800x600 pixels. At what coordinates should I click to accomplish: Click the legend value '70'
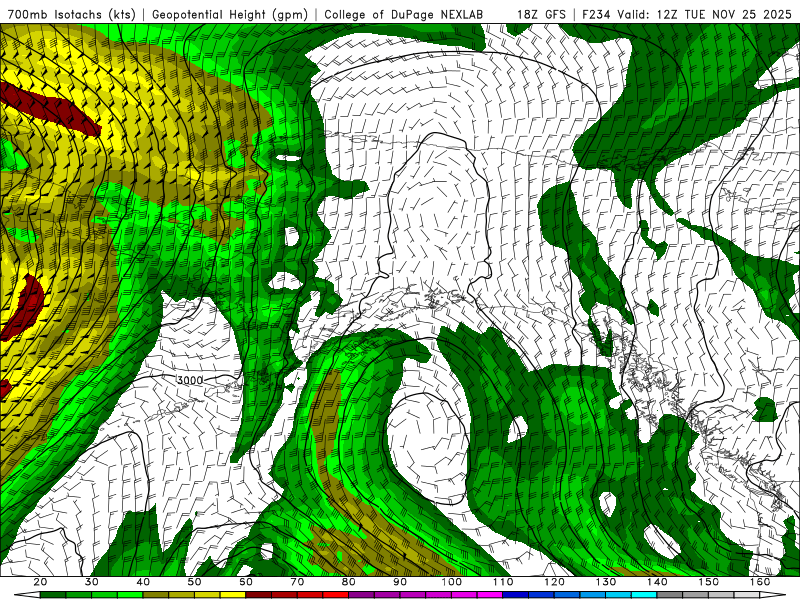point(297,582)
